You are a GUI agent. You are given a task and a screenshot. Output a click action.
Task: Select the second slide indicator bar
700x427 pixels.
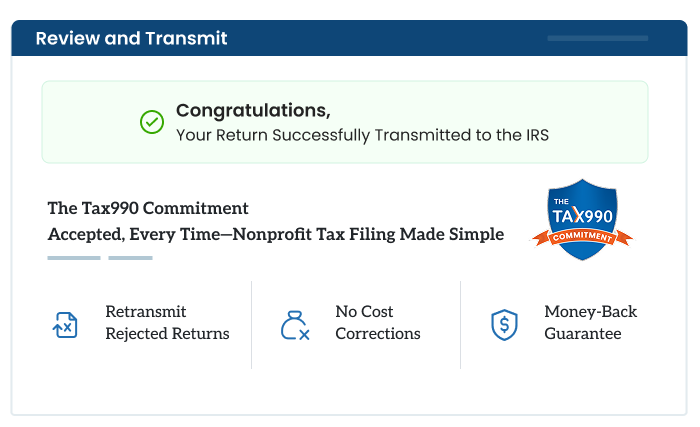point(130,258)
